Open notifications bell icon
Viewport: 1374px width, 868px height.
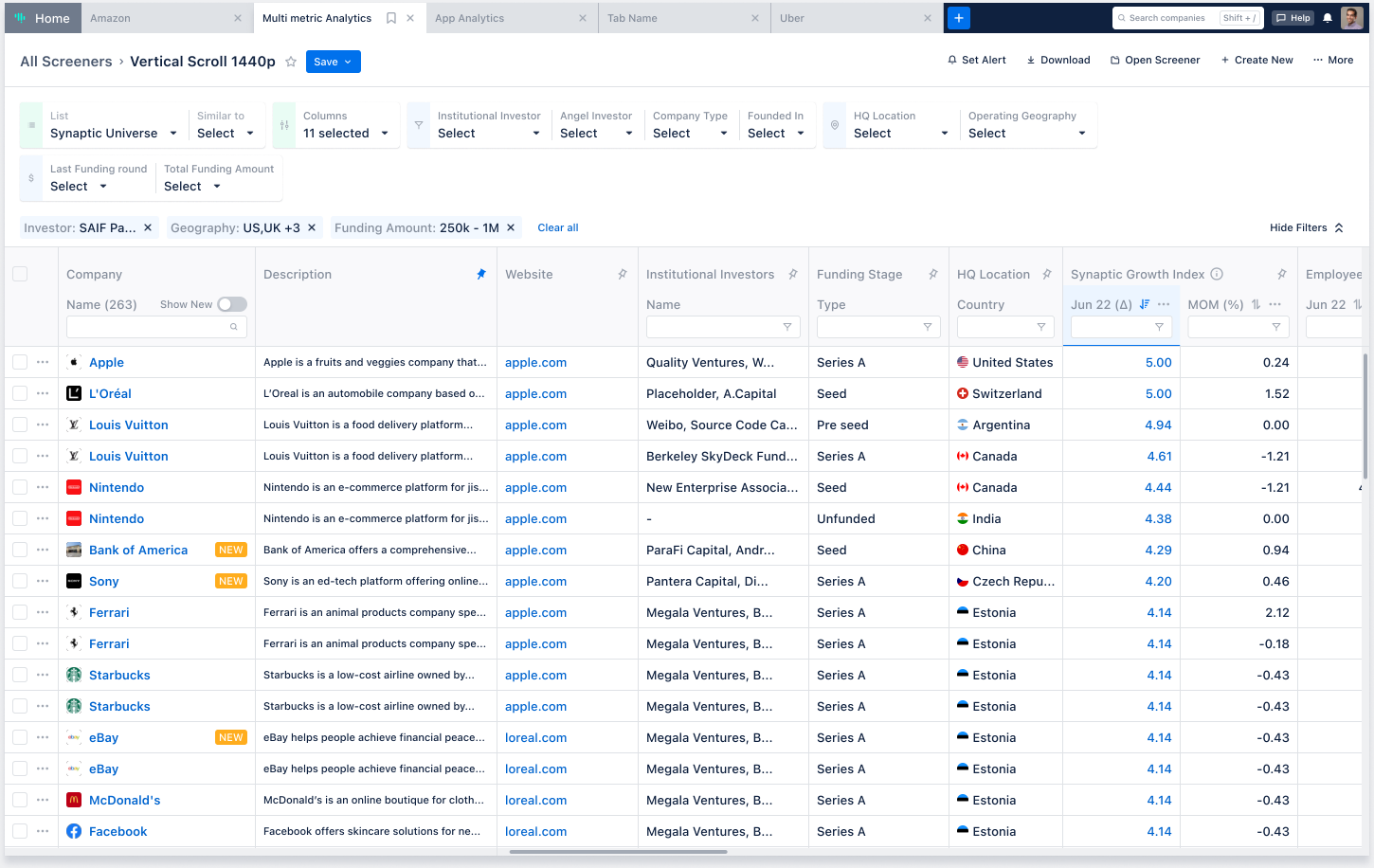[1328, 18]
